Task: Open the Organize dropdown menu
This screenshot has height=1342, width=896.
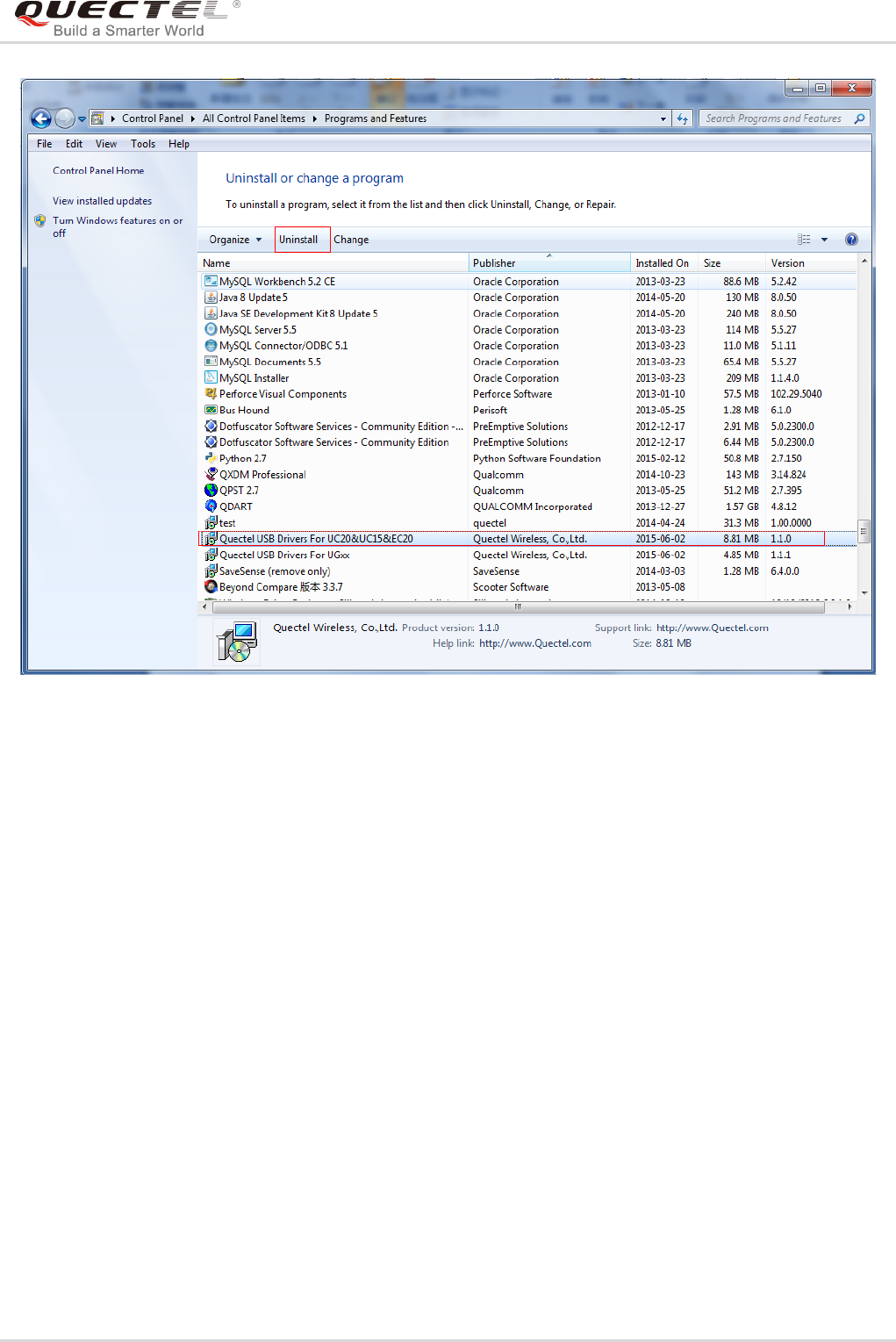Action: point(235,240)
